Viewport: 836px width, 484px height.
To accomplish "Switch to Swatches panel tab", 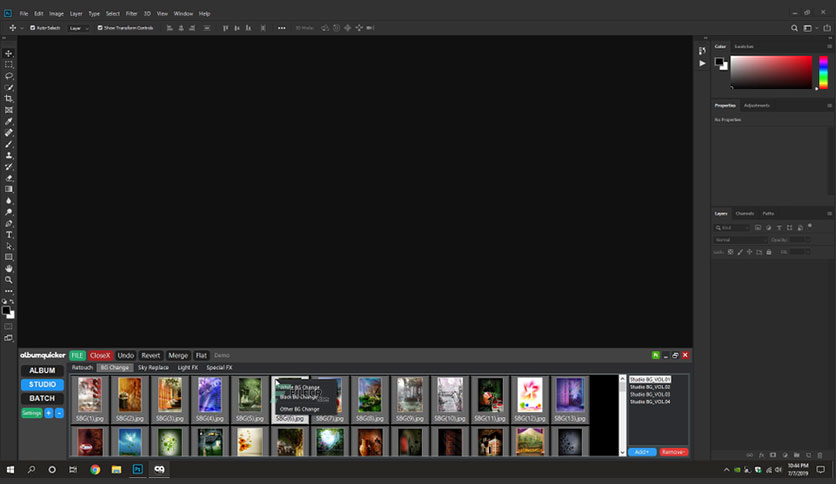I will tap(744, 46).
